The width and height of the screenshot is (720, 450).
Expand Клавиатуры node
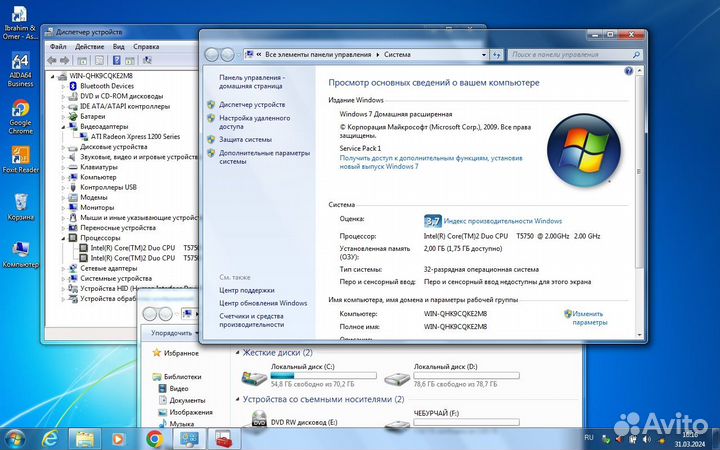(x=63, y=167)
